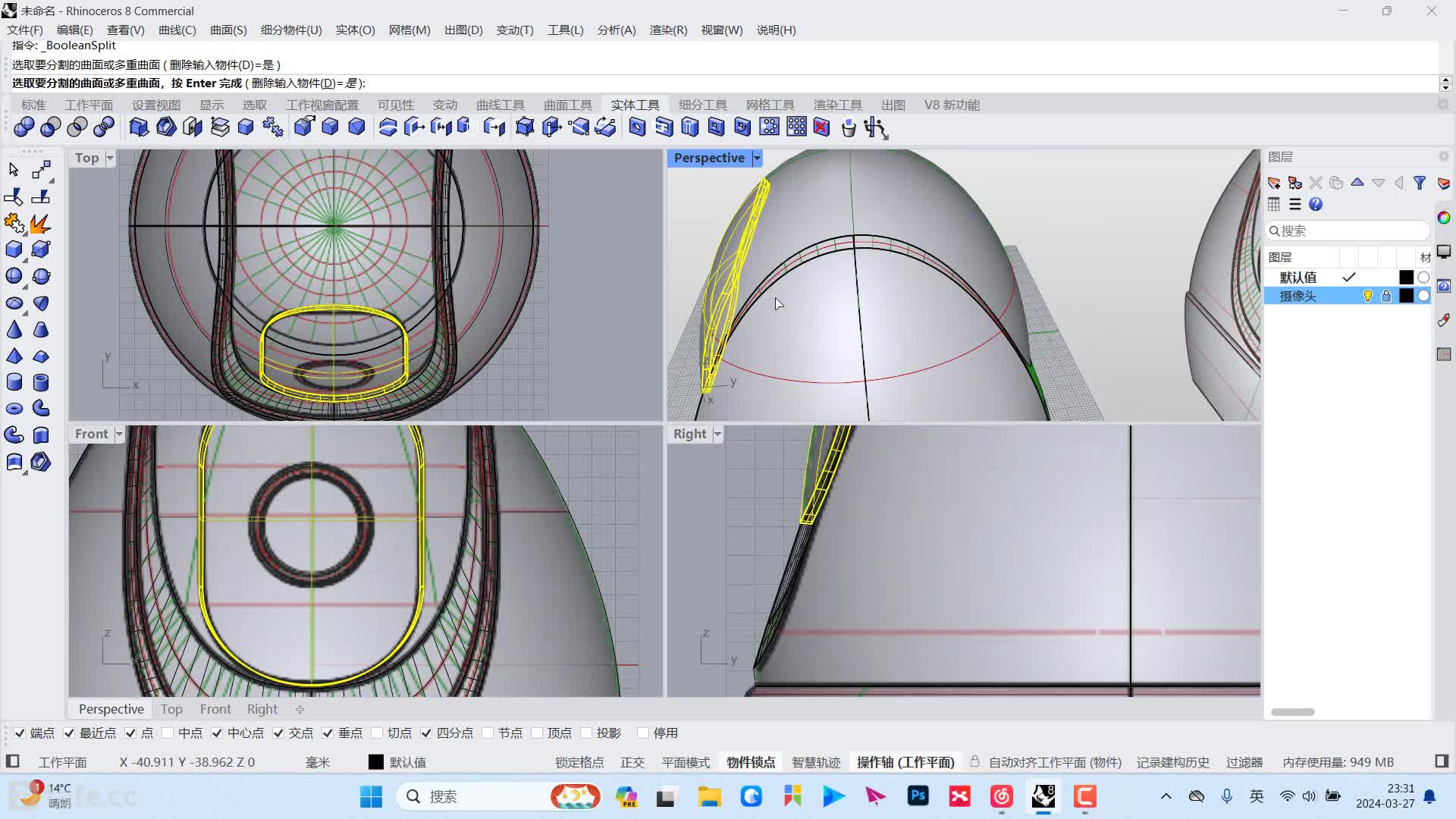This screenshot has height=819, width=1456.
Task: Toggle 锁定格点 grid snap in status bar
Action: coord(579,762)
